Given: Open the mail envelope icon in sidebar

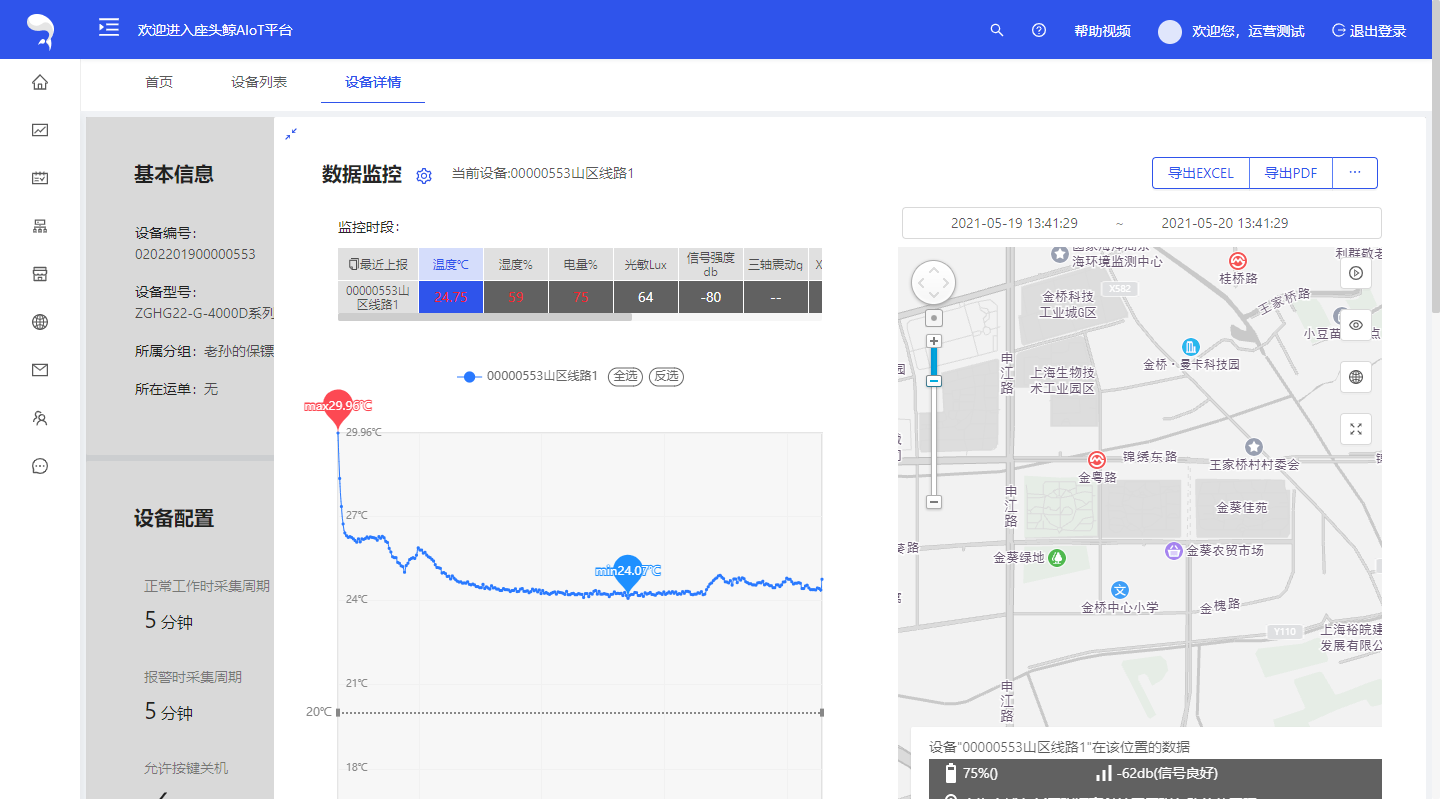Looking at the screenshot, I should 40,370.
